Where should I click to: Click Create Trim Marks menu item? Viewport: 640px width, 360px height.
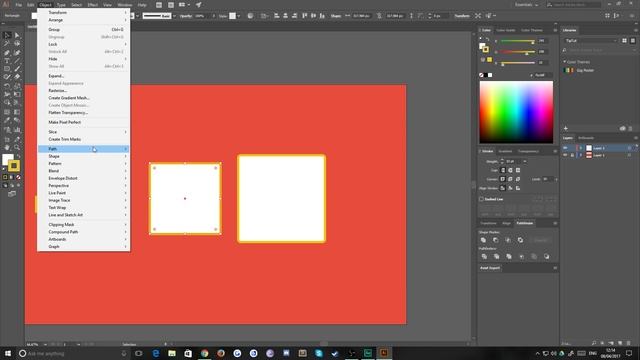coord(84,139)
